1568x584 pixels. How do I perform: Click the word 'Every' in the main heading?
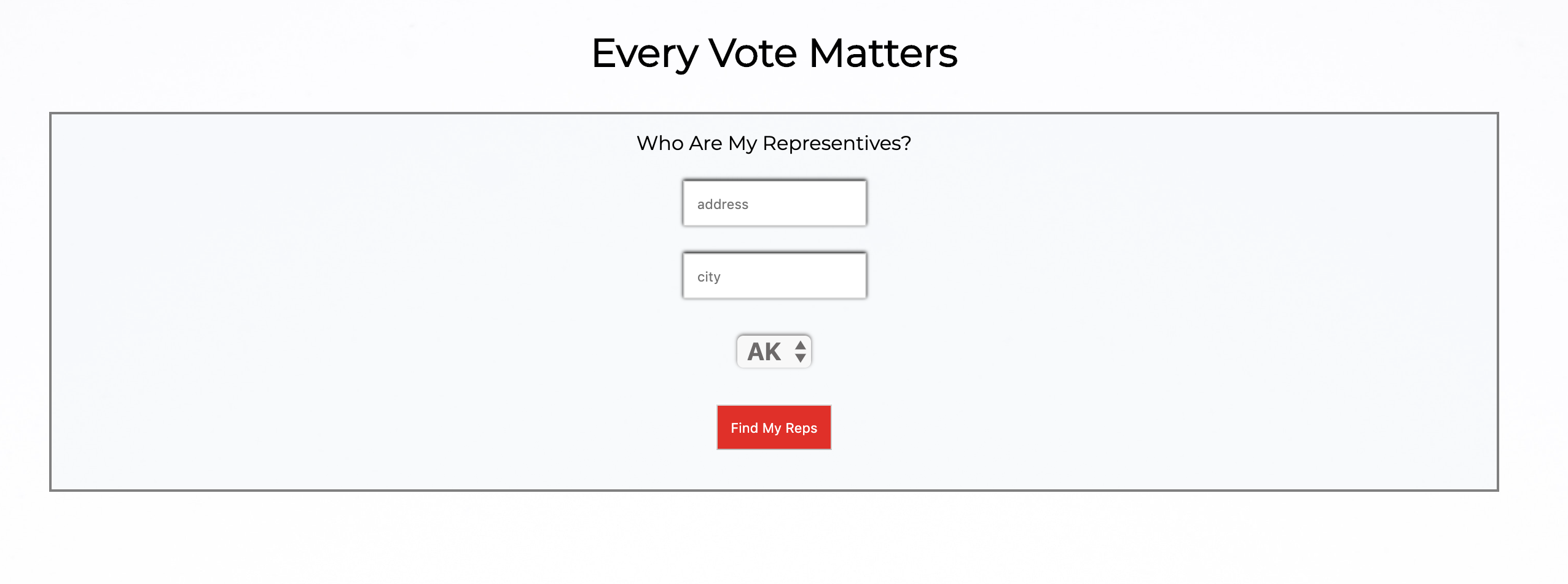pyautogui.click(x=645, y=53)
